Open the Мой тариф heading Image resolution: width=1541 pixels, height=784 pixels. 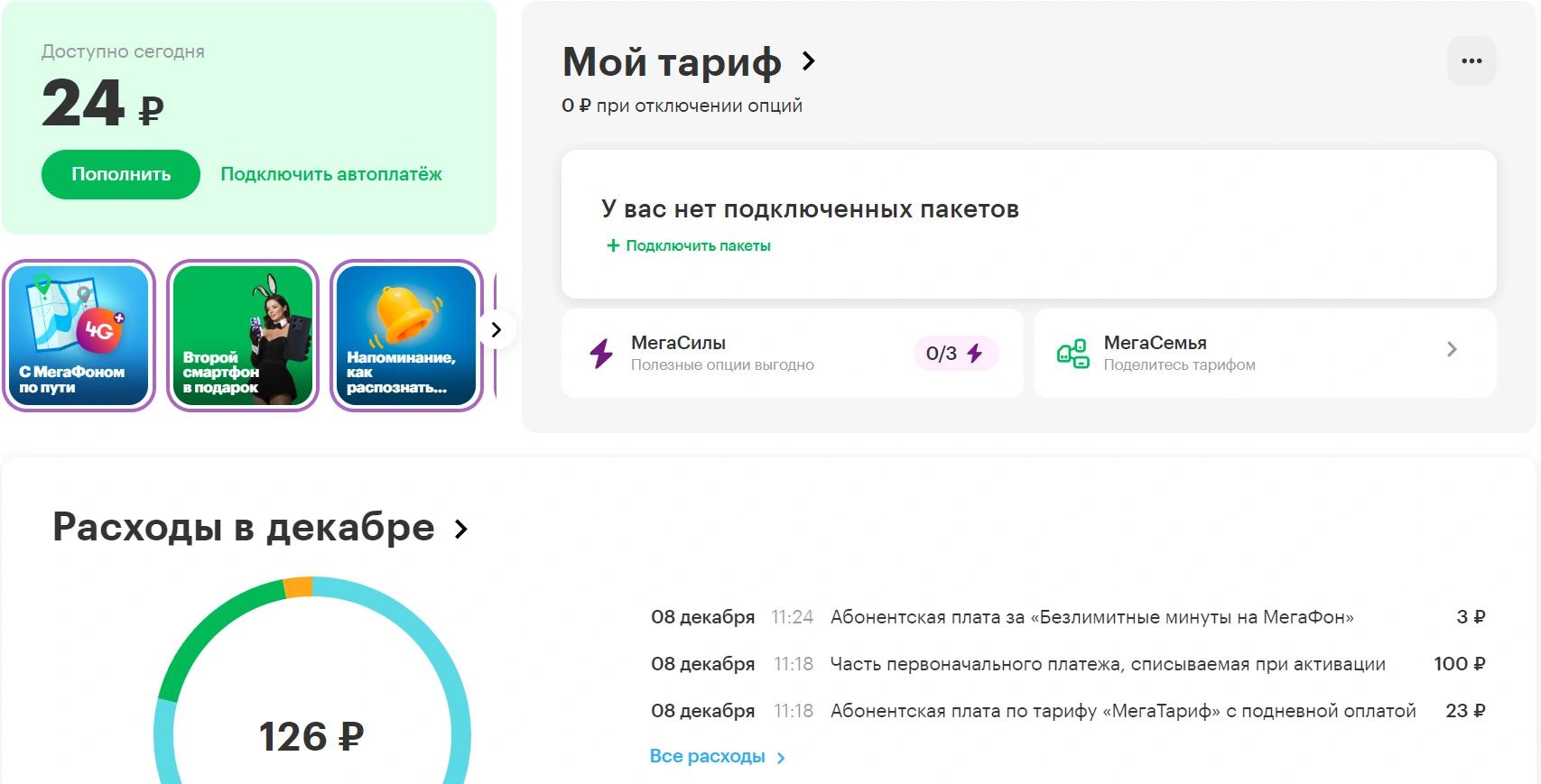(672, 62)
